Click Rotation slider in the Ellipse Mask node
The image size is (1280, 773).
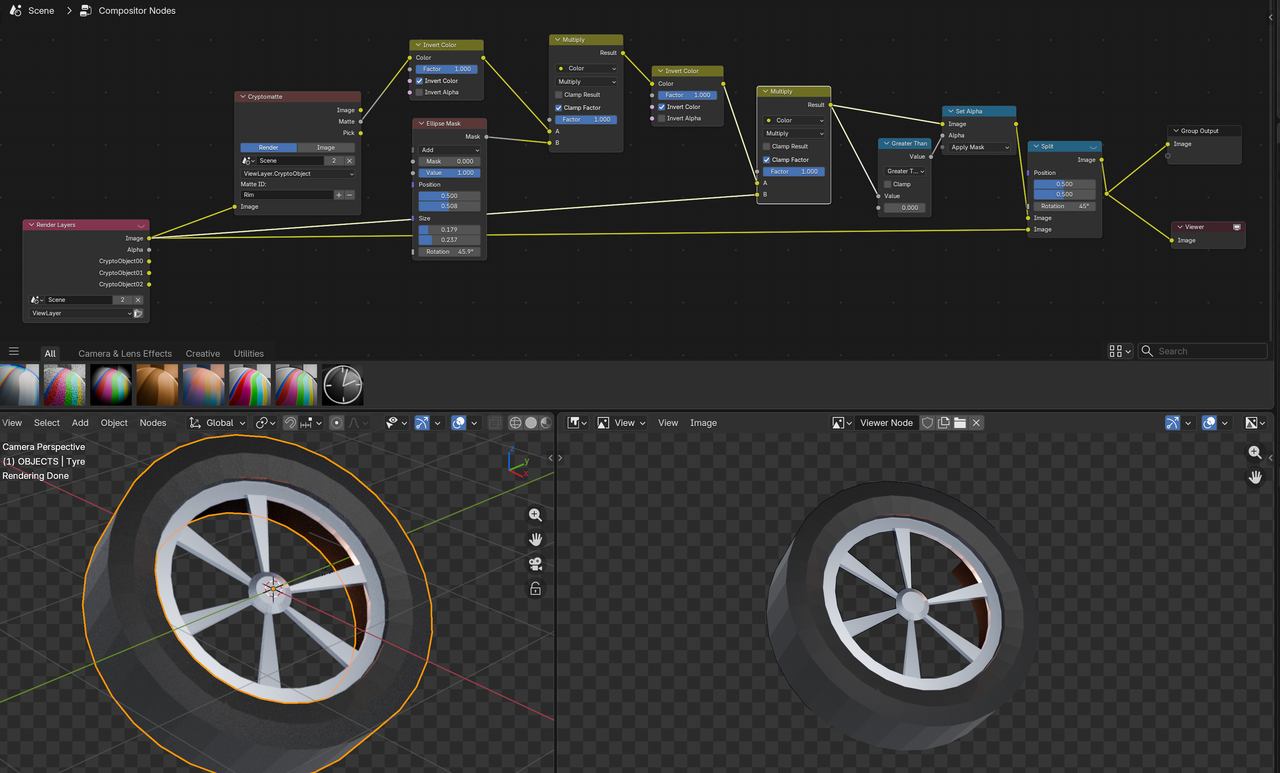(x=450, y=252)
